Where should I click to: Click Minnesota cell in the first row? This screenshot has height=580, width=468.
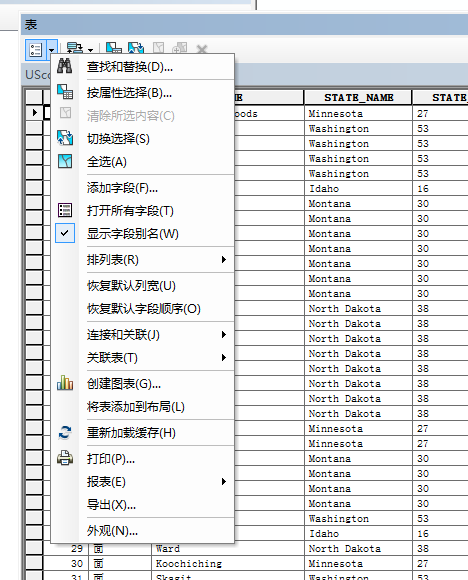point(358,114)
